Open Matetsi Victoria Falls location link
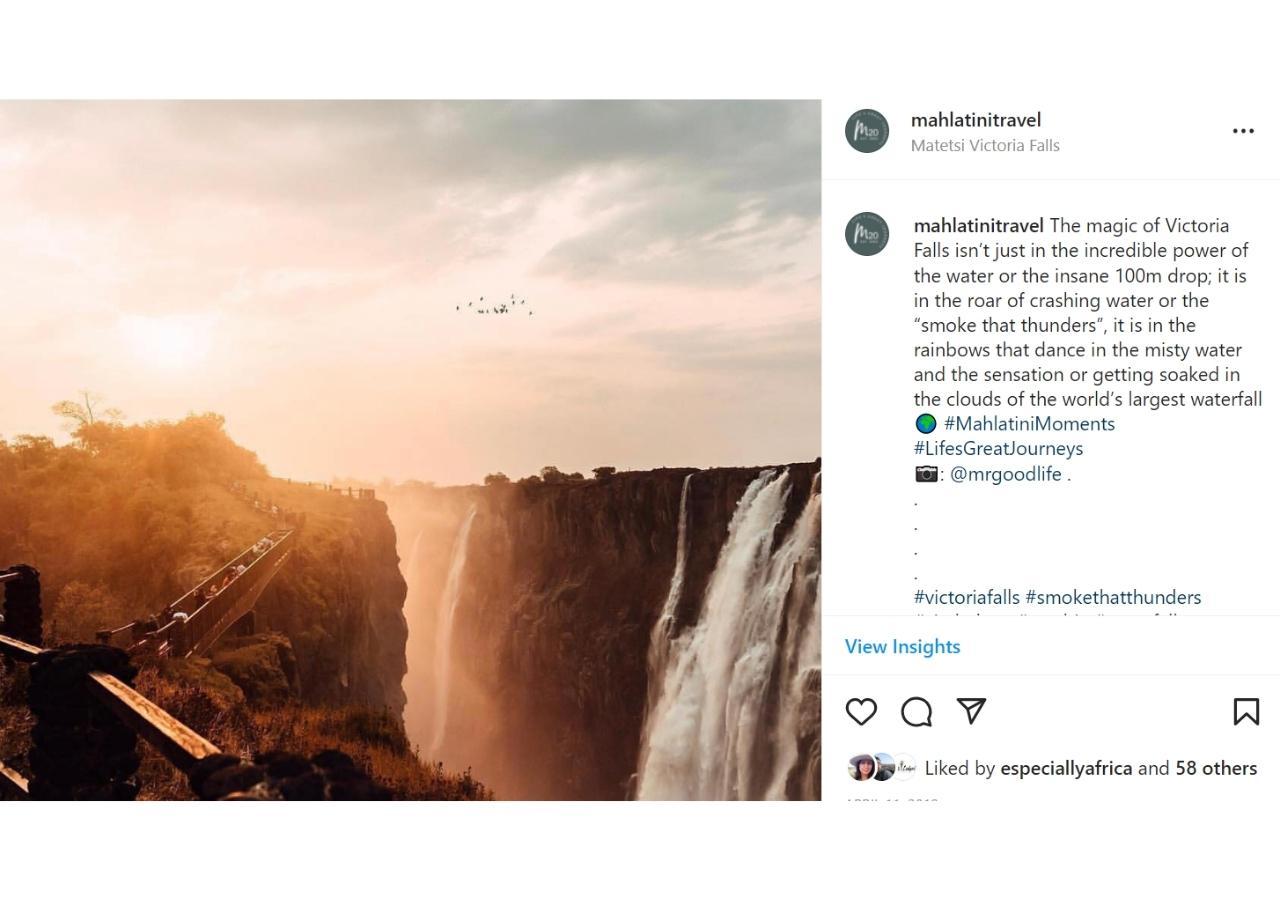This screenshot has width=1280, height=900. point(985,146)
